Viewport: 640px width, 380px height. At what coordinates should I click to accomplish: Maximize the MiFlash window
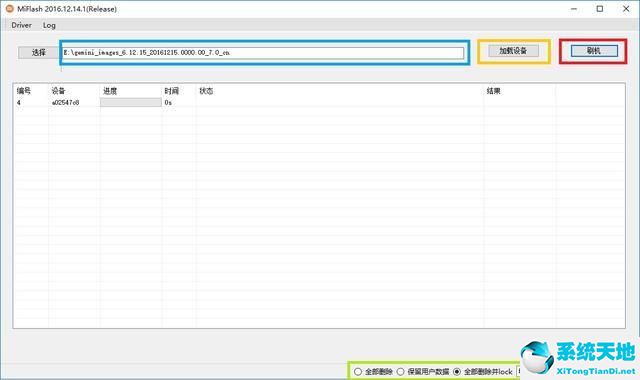tap(600, 9)
